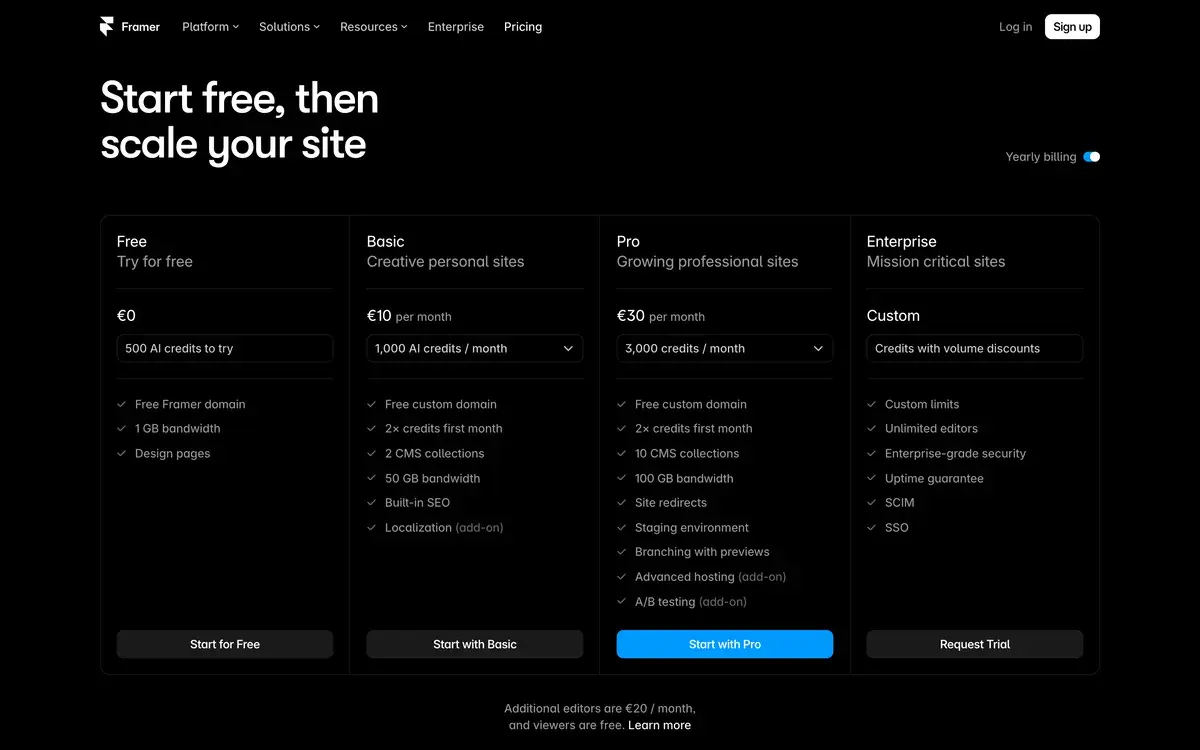Image resolution: width=1200 pixels, height=750 pixels.
Task: Click the 'Custom' Enterprise price text
Action: [x=893, y=315]
